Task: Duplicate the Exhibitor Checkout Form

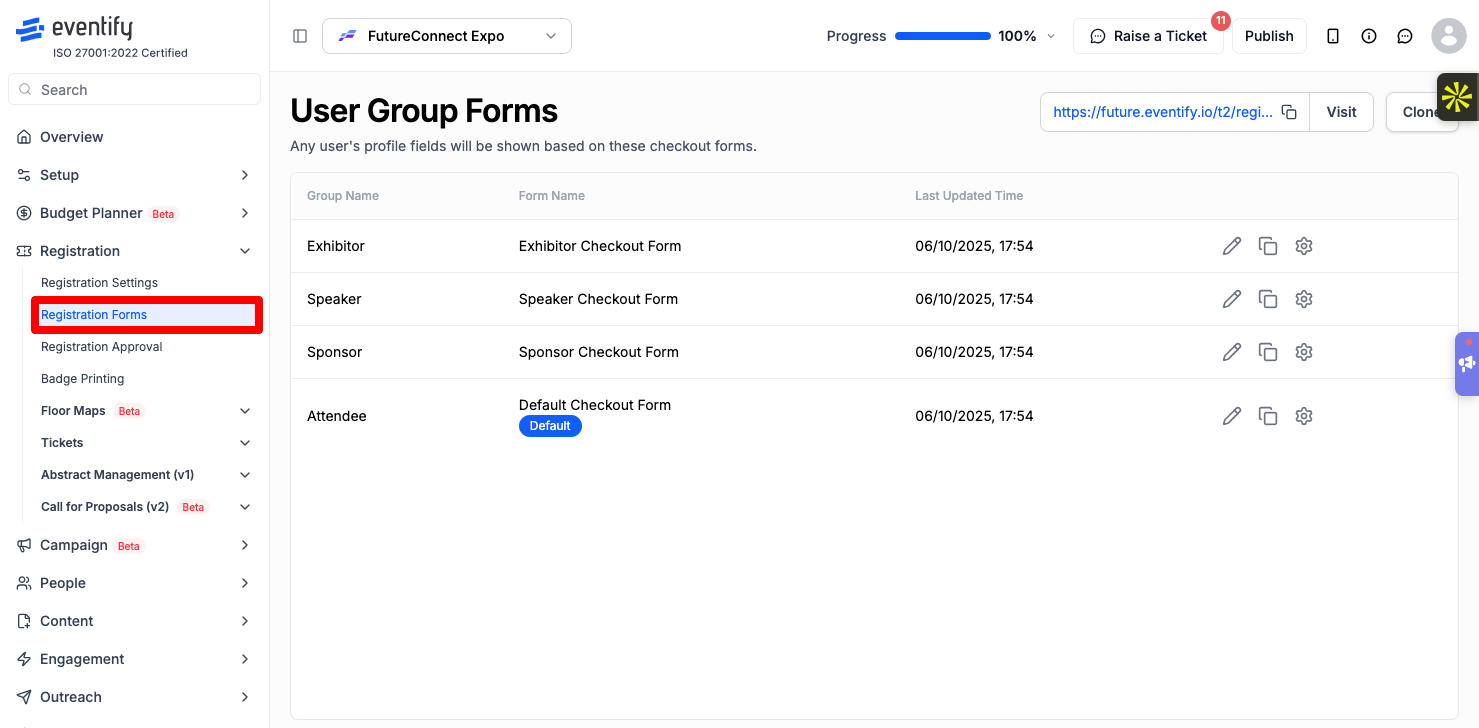Action: tap(1268, 246)
